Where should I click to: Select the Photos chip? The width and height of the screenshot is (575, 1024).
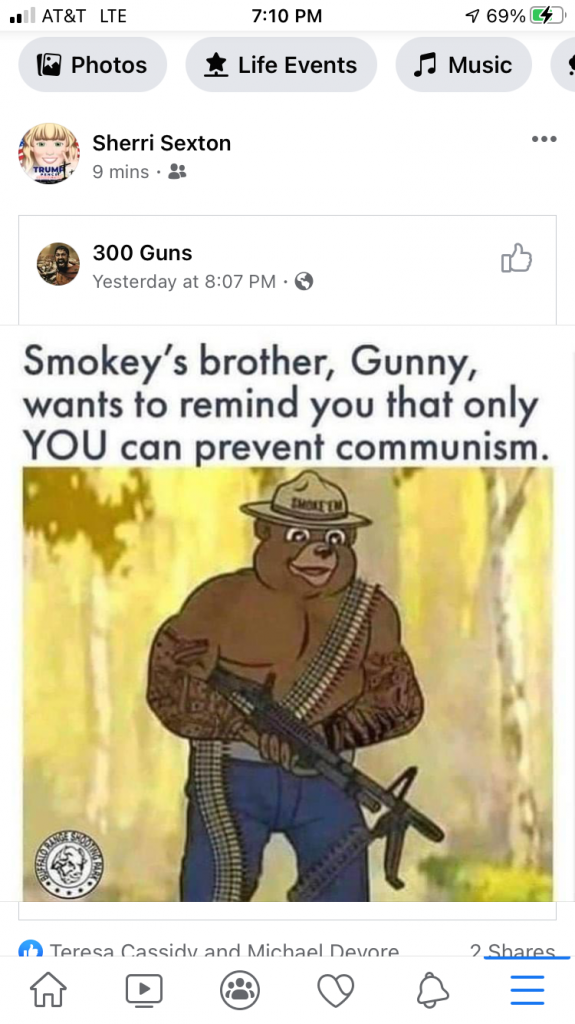92,65
